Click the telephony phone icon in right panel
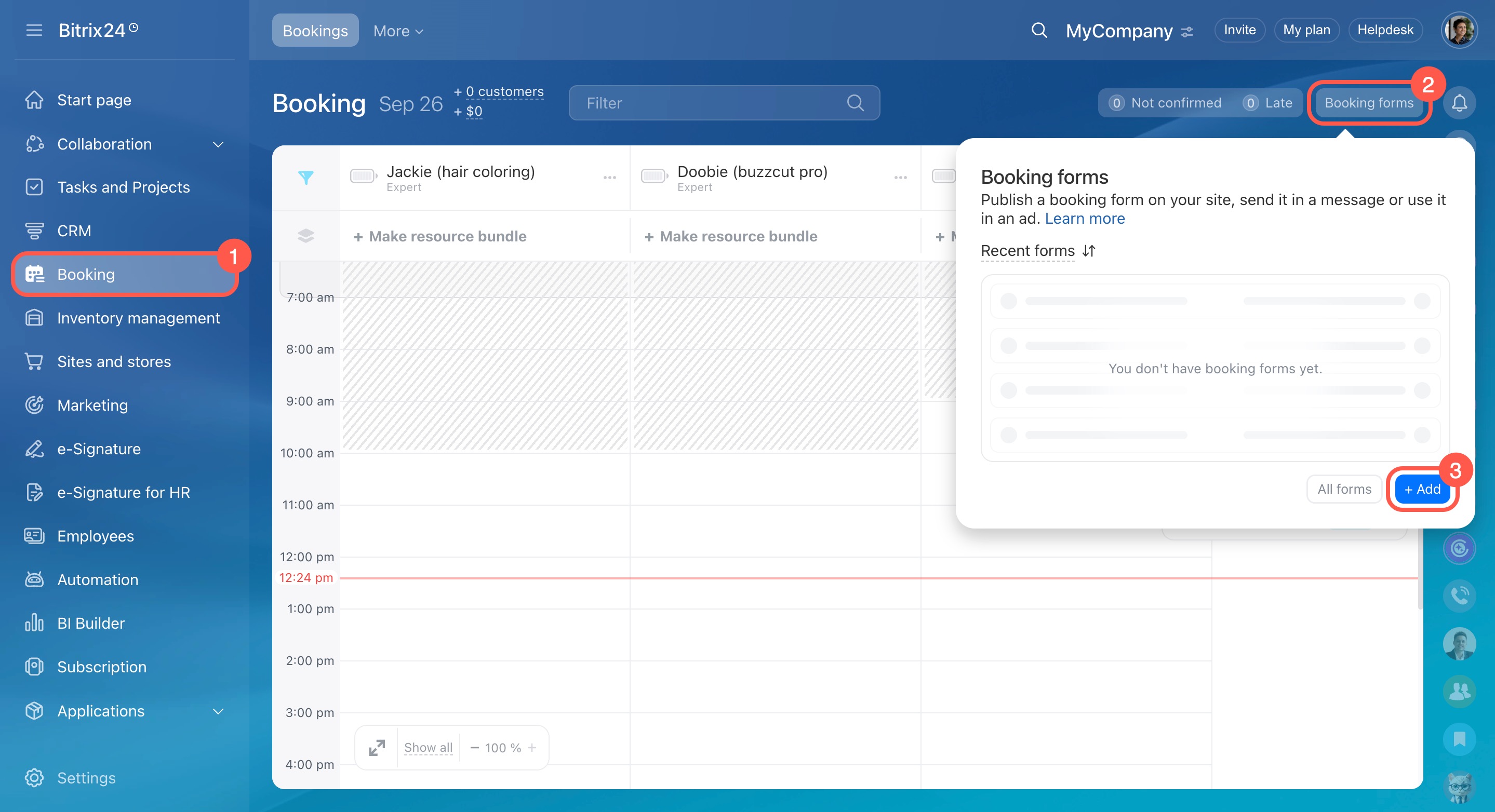 [x=1459, y=595]
